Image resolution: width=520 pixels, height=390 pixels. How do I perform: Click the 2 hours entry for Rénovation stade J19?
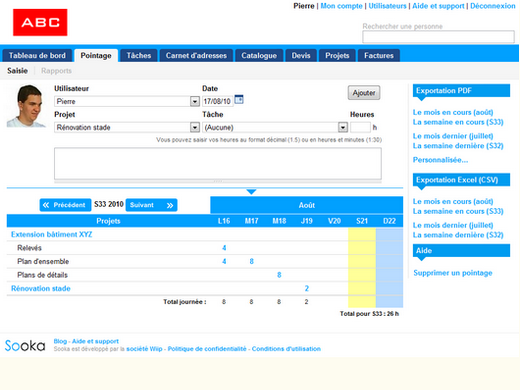(x=307, y=288)
